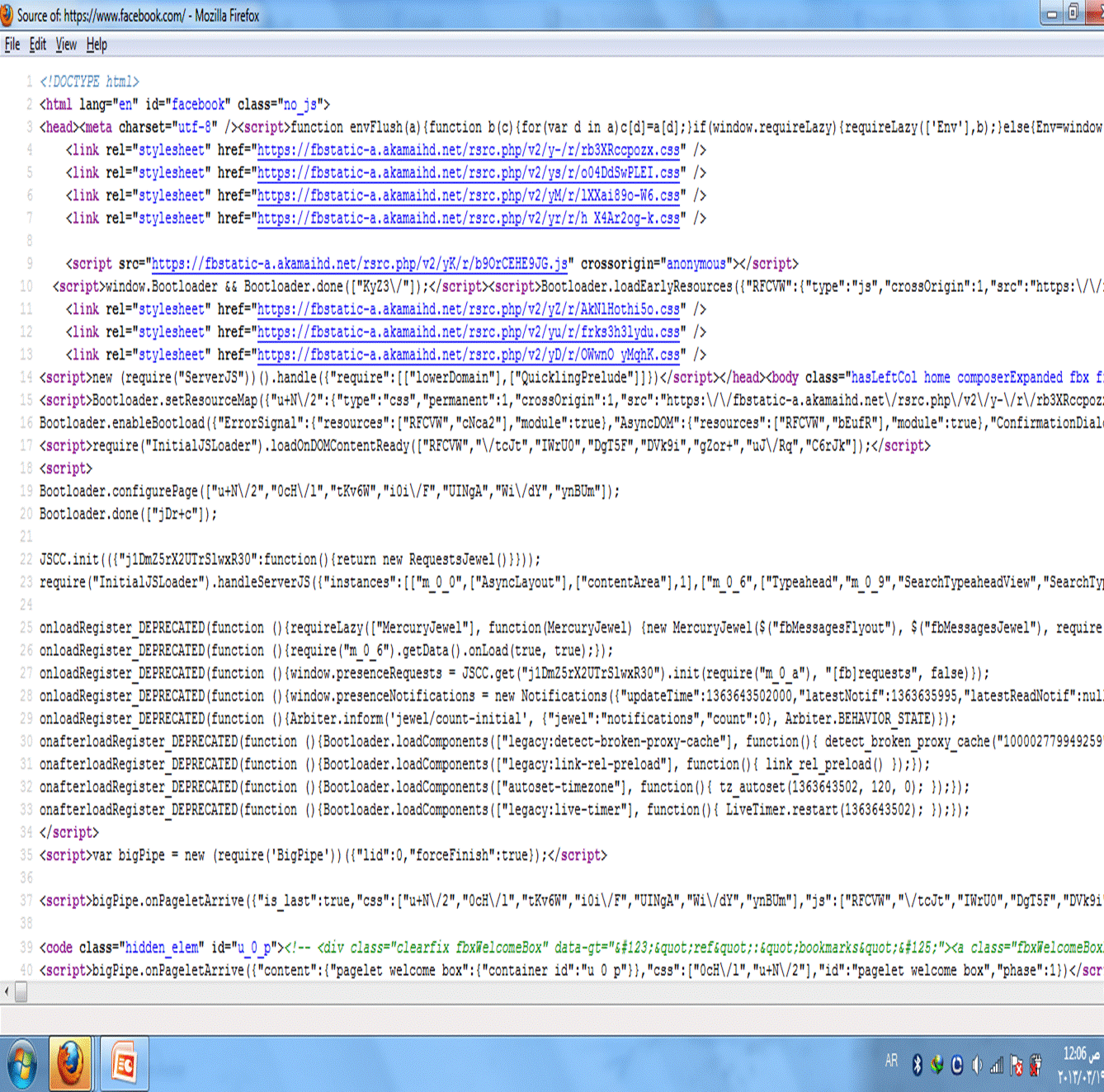
Task: Click 'autoset-timezone' text on line 32
Action: (561, 787)
